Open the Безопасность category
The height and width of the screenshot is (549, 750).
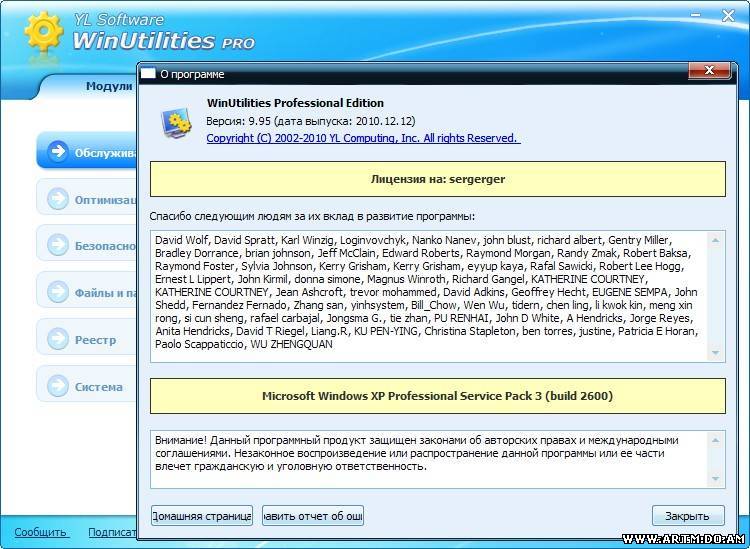tap(87, 244)
